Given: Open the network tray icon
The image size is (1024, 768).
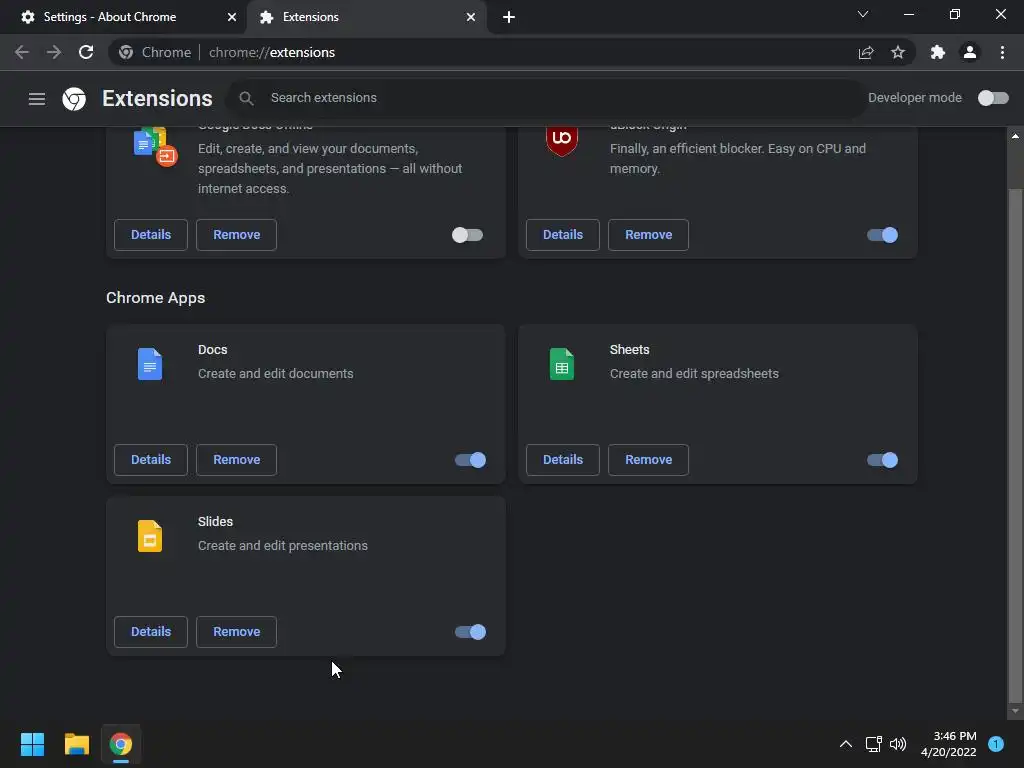Looking at the screenshot, I should pyautogui.click(x=873, y=744).
